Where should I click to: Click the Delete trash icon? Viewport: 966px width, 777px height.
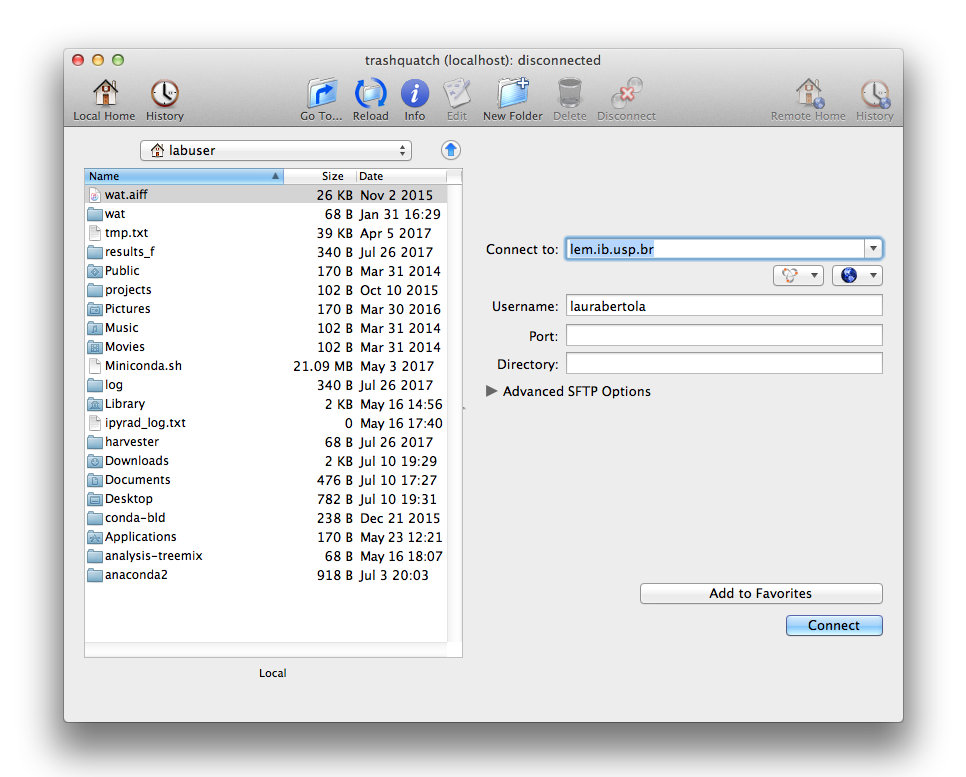570,100
